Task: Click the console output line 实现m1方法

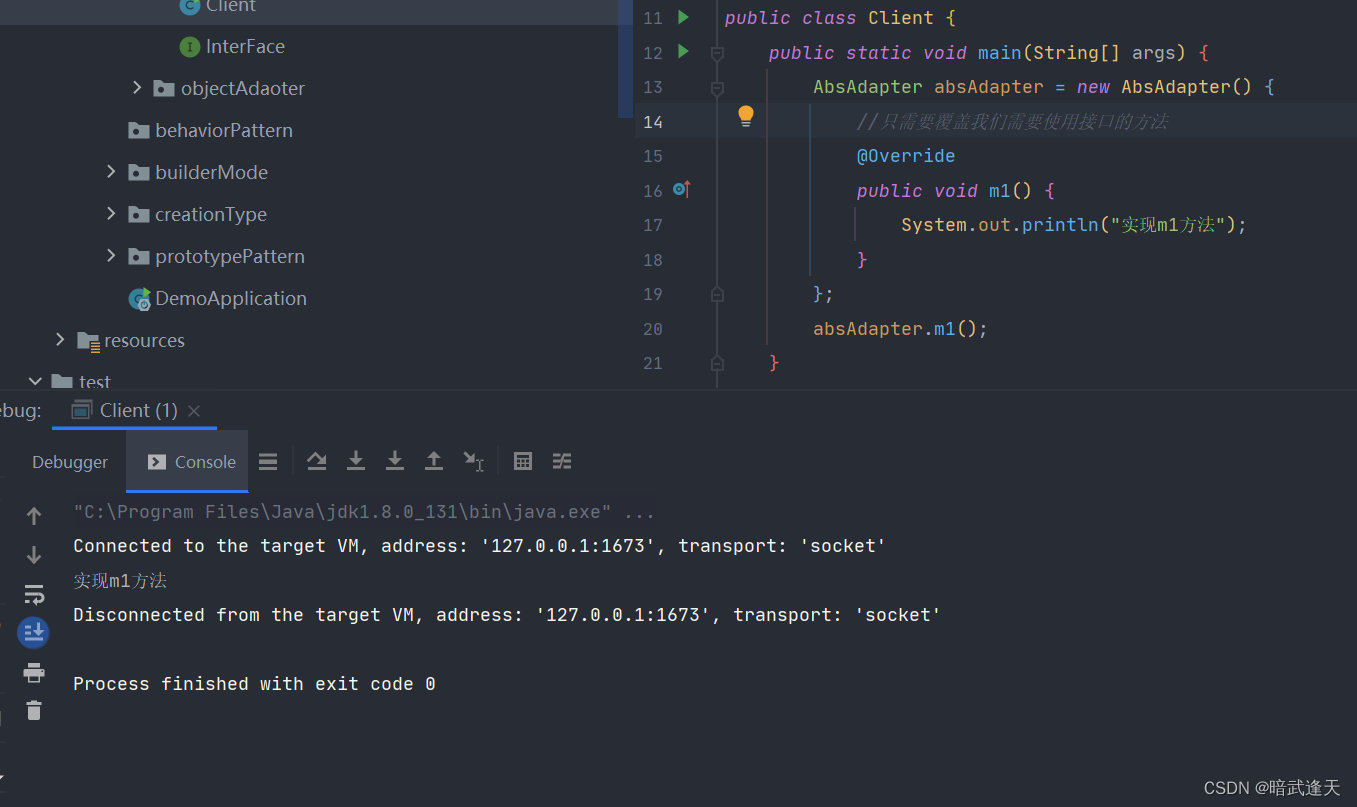Action: (x=120, y=580)
